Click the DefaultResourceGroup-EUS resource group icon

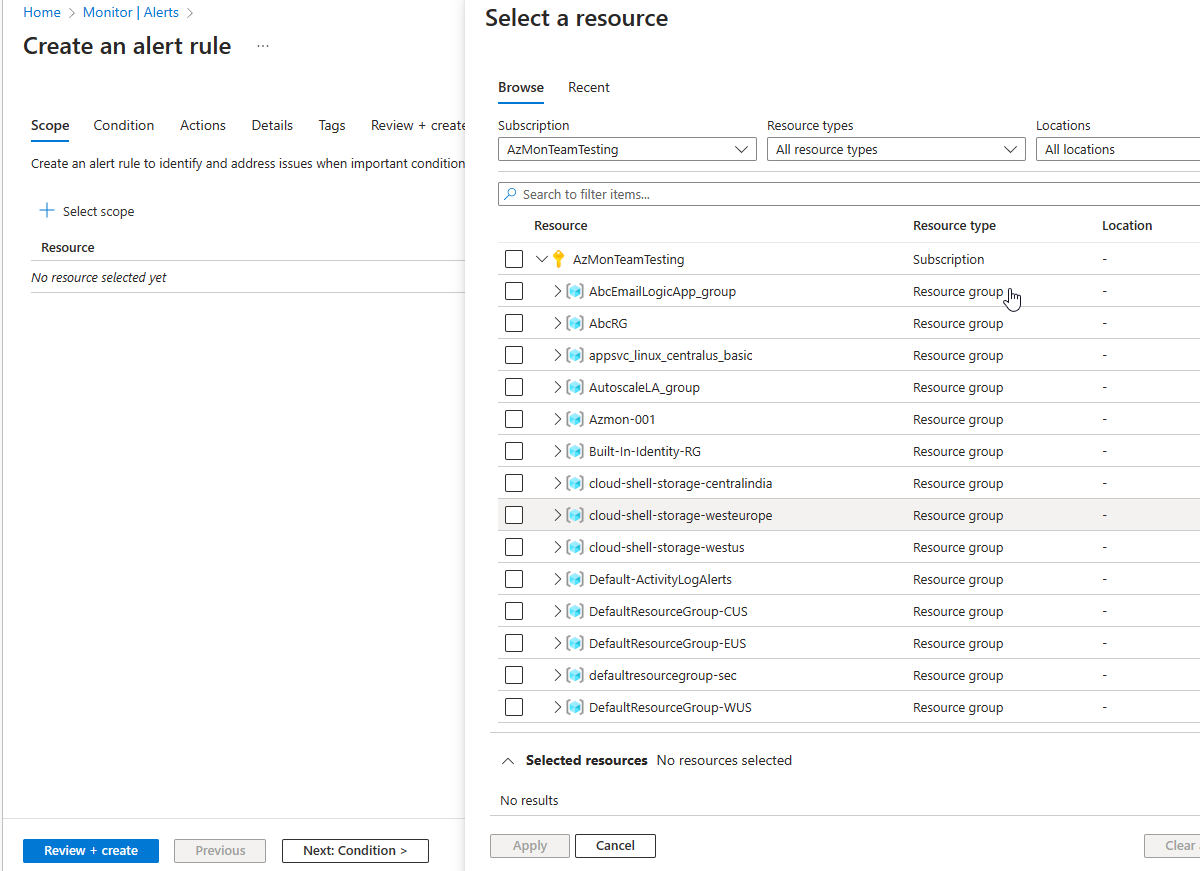575,643
